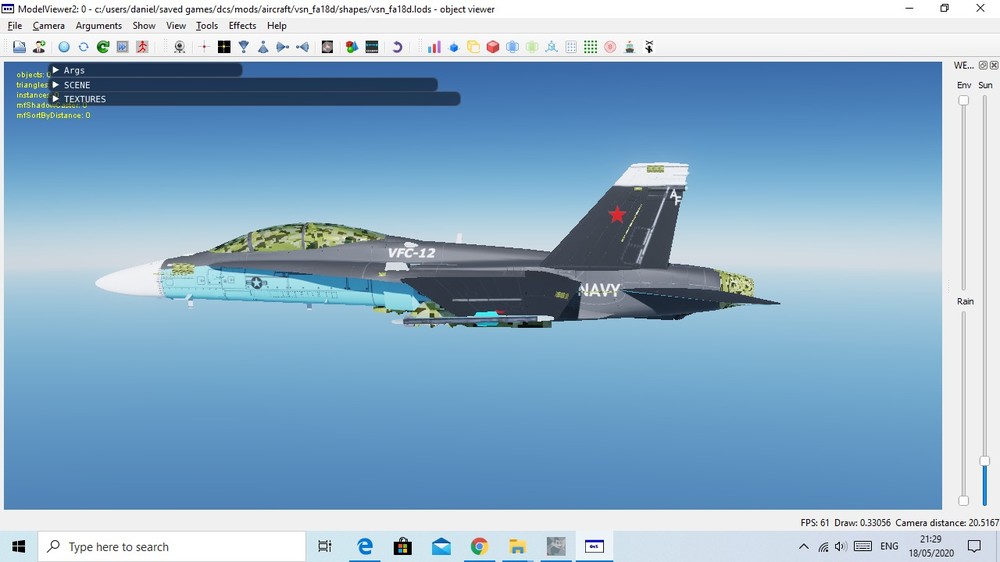Click the red running figure icon
The width and height of the screenshot is (1000, 562).
(x=142, y=47)
